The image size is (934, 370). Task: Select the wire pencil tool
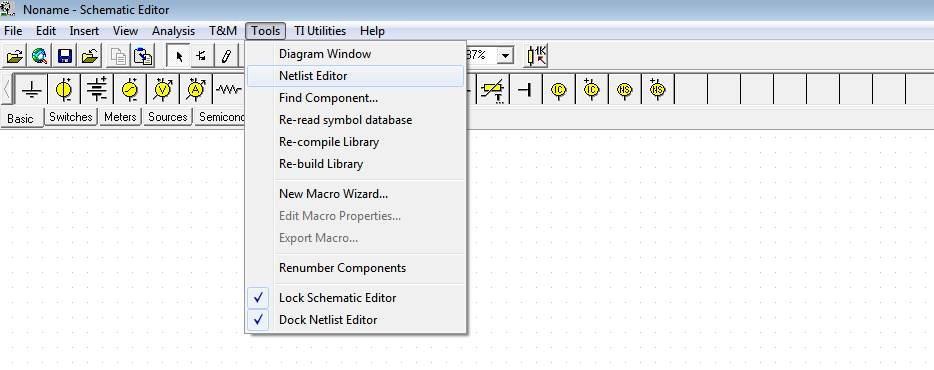pyautogui.click(x=226, y=57)
